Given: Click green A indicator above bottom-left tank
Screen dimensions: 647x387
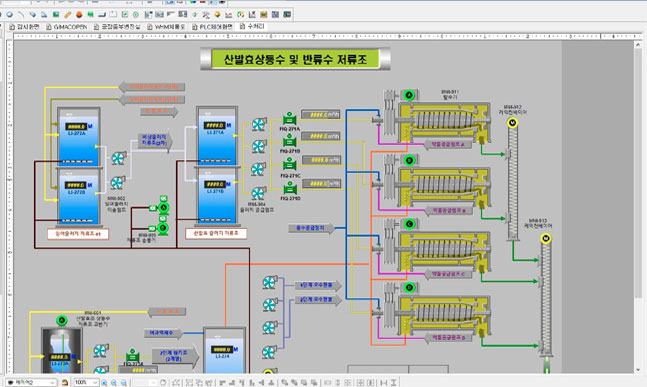Looking at the screenshot, I should click(62, 320).
